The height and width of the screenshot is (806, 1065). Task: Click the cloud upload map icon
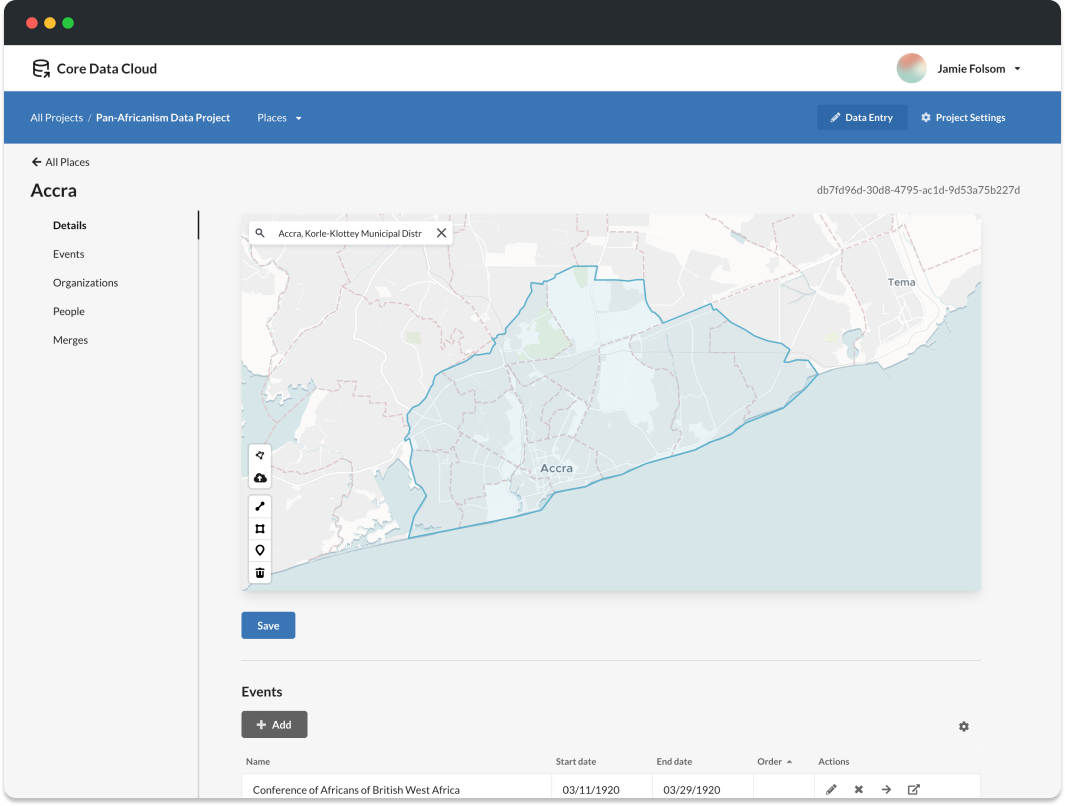260,478
